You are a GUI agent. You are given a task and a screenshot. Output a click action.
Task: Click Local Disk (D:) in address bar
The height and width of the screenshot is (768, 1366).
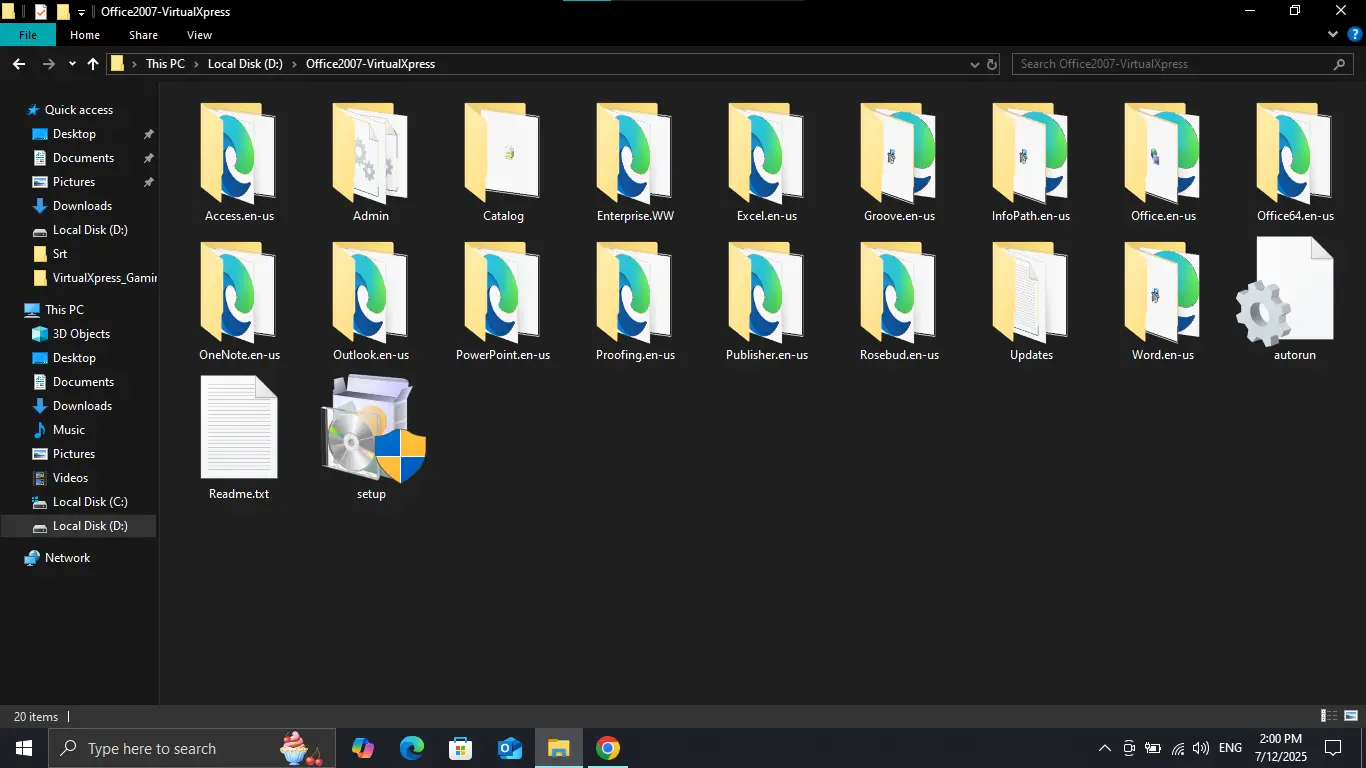pyautogui.click(x=245, y=64)
